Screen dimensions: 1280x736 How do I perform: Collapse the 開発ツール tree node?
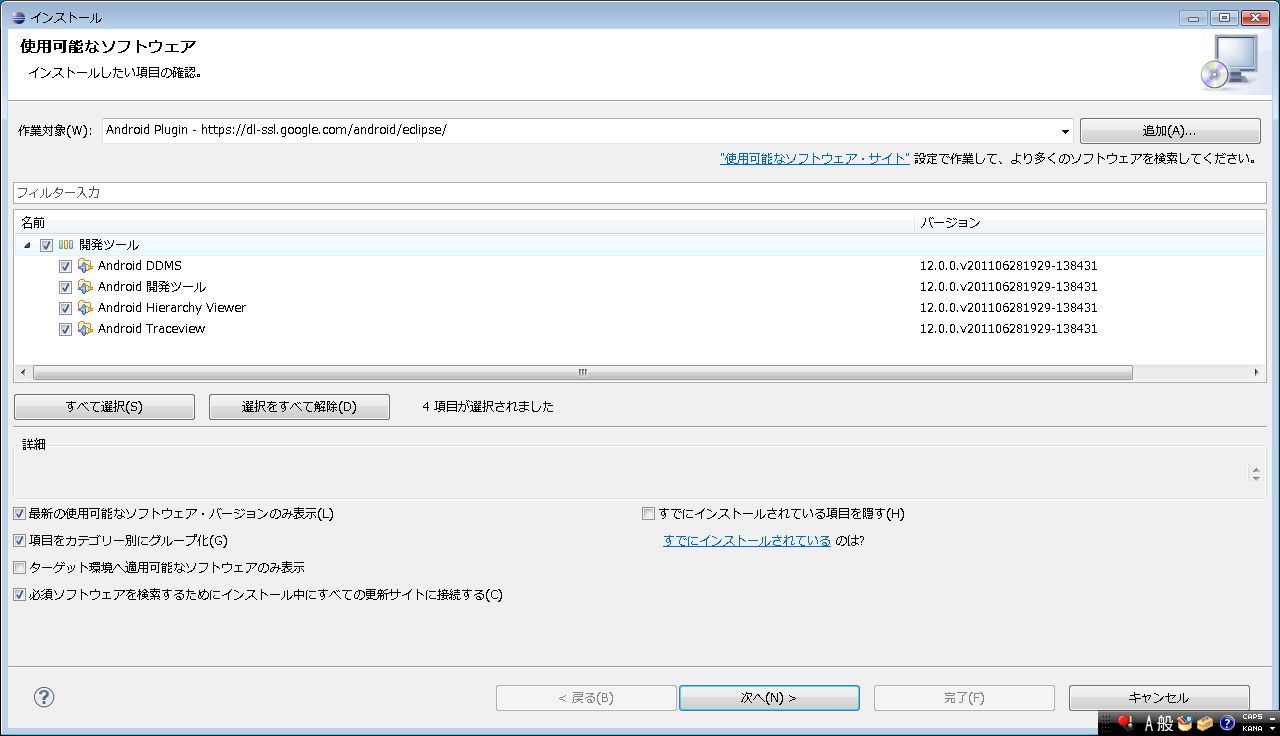[x=27, y=245]
